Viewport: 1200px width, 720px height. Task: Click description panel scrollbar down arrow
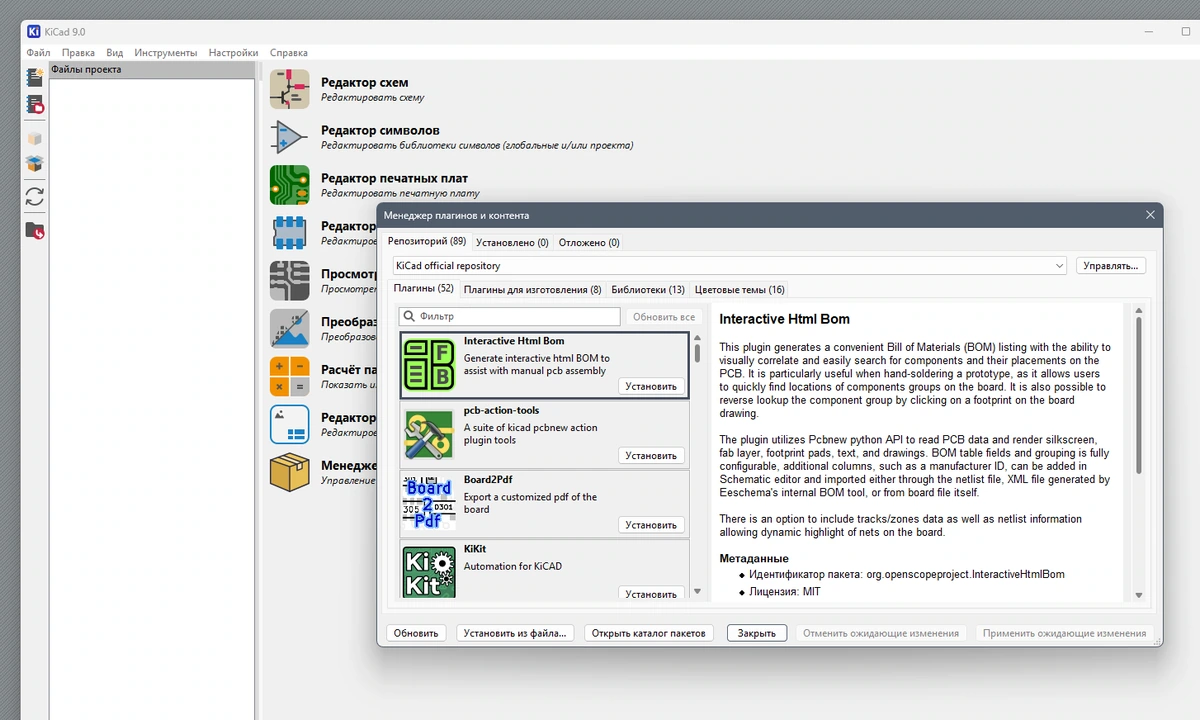(x=1138, y=596)
